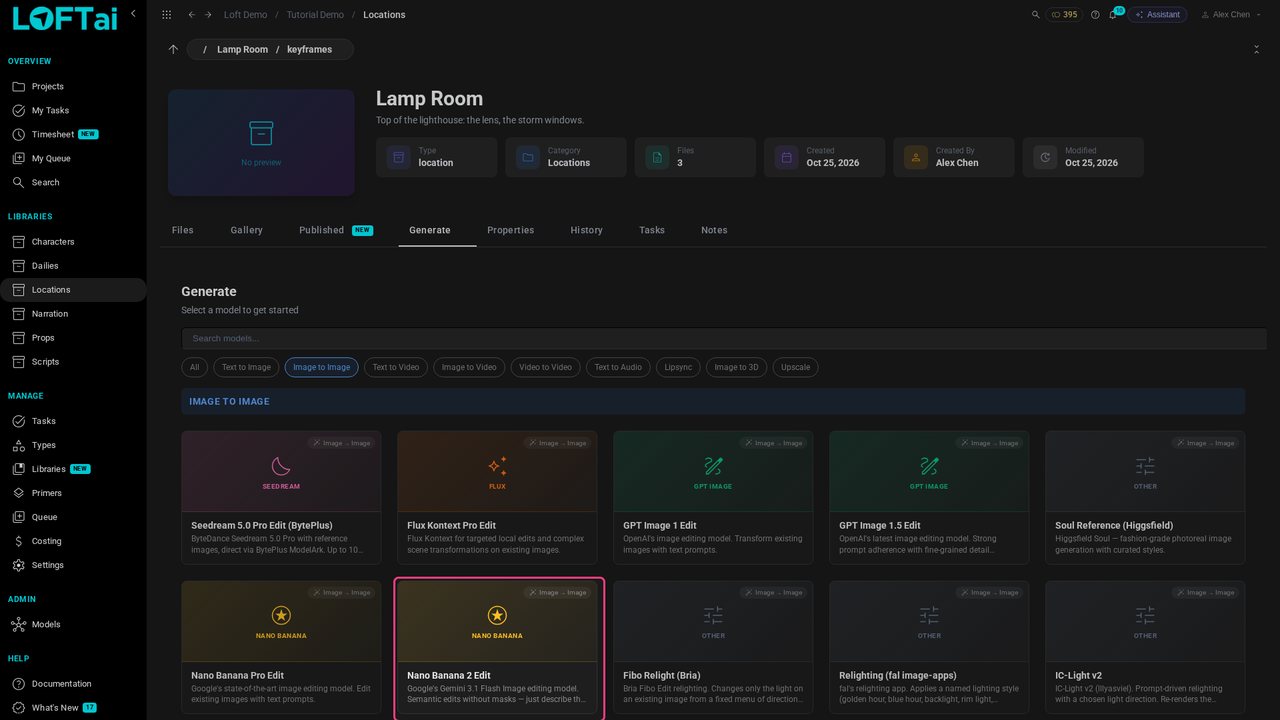The width and height of the screenshot is (1280, 720).
Task: Go up one level with arrow icon
Action: [173, 49]
